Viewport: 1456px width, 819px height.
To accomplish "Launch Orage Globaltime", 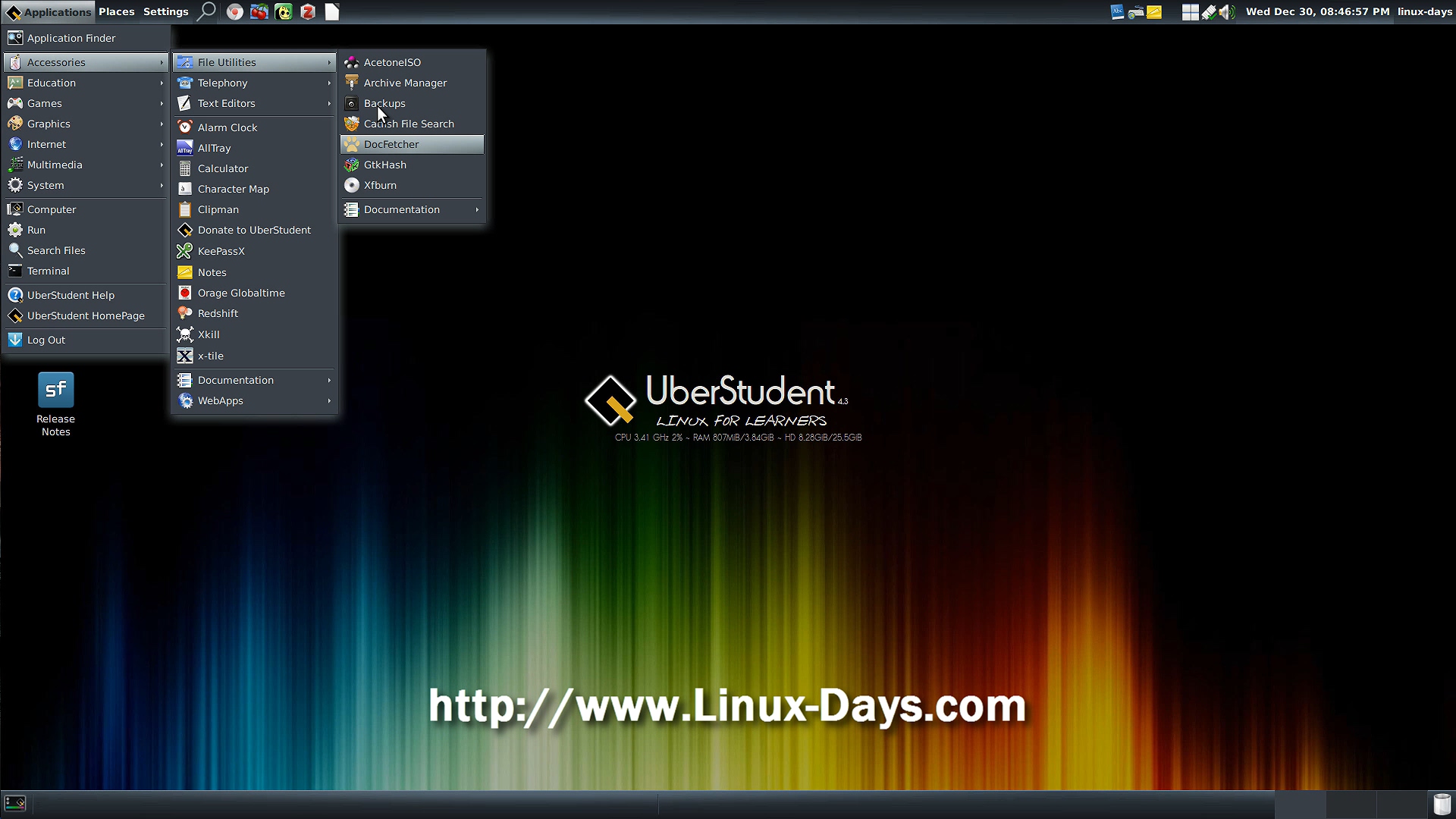I will click(255, 293).
